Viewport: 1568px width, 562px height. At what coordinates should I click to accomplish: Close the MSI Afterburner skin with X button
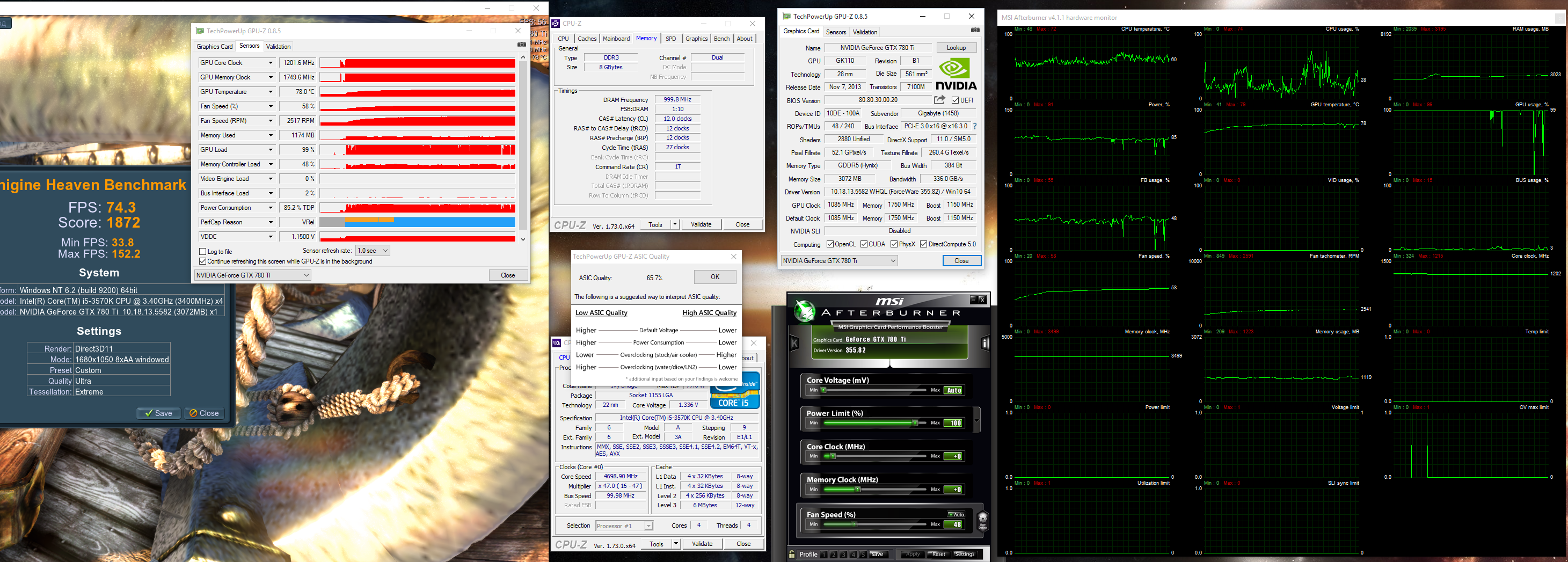pyautogui.click(x=982, y=299)
